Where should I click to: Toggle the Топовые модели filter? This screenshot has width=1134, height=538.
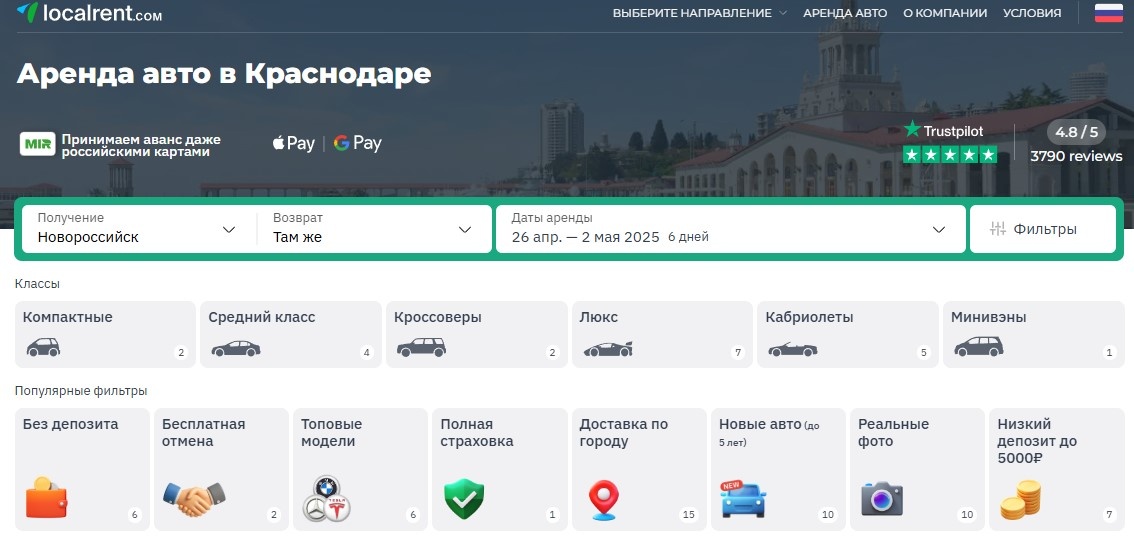(360, 469)
